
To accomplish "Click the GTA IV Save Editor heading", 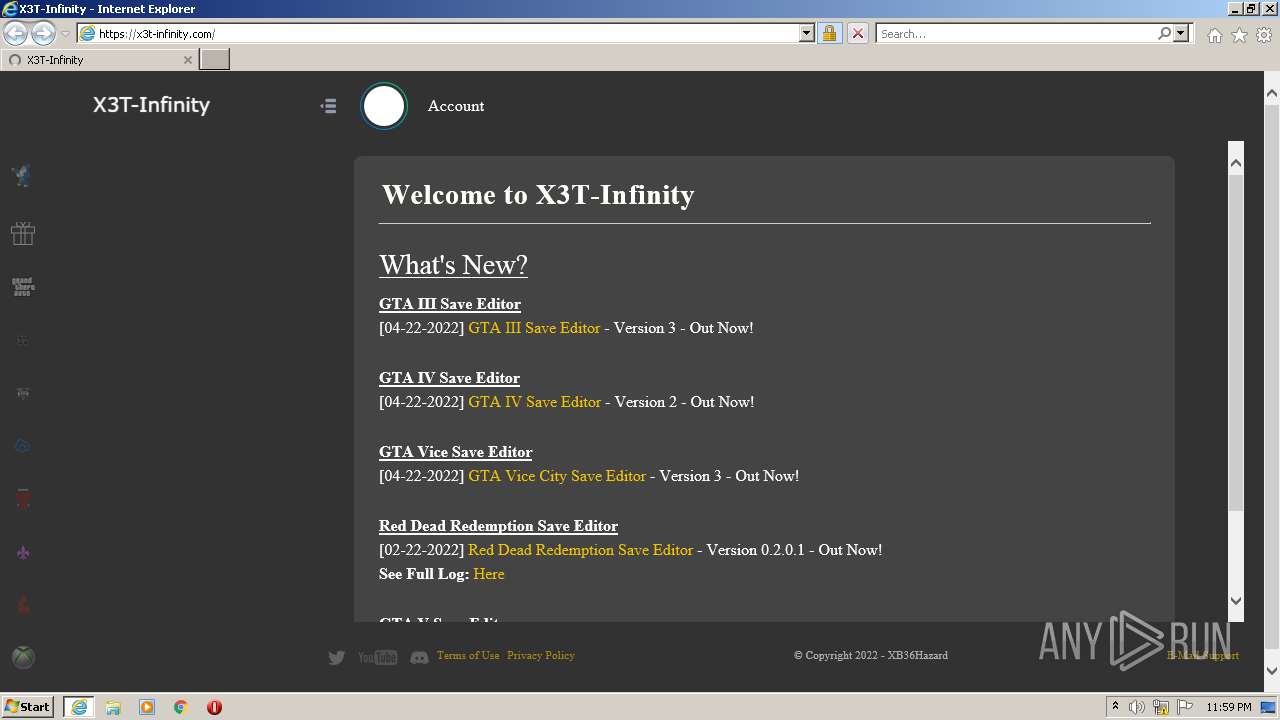I will (x=449, y=378).
